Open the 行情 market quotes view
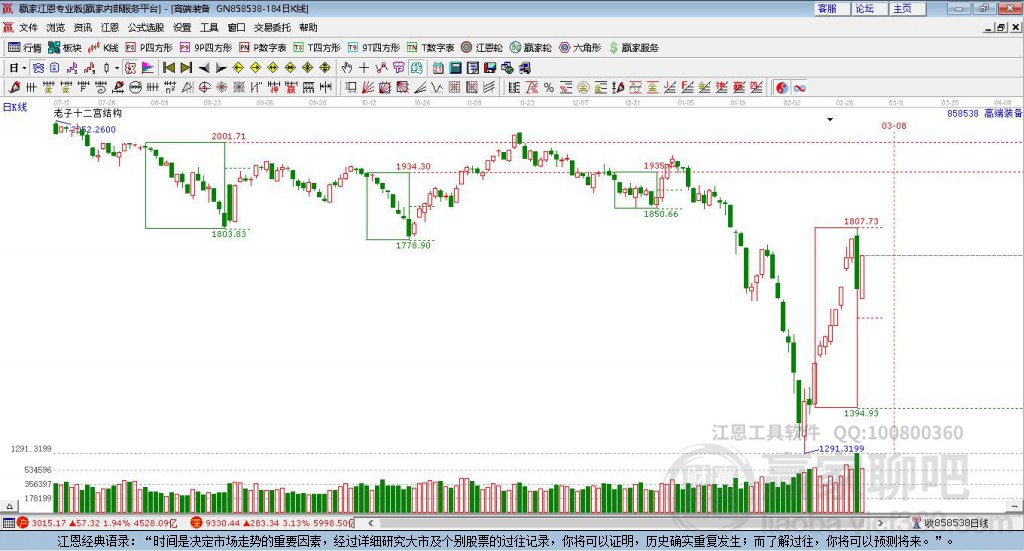1024x551 pixels. [24, 48]
